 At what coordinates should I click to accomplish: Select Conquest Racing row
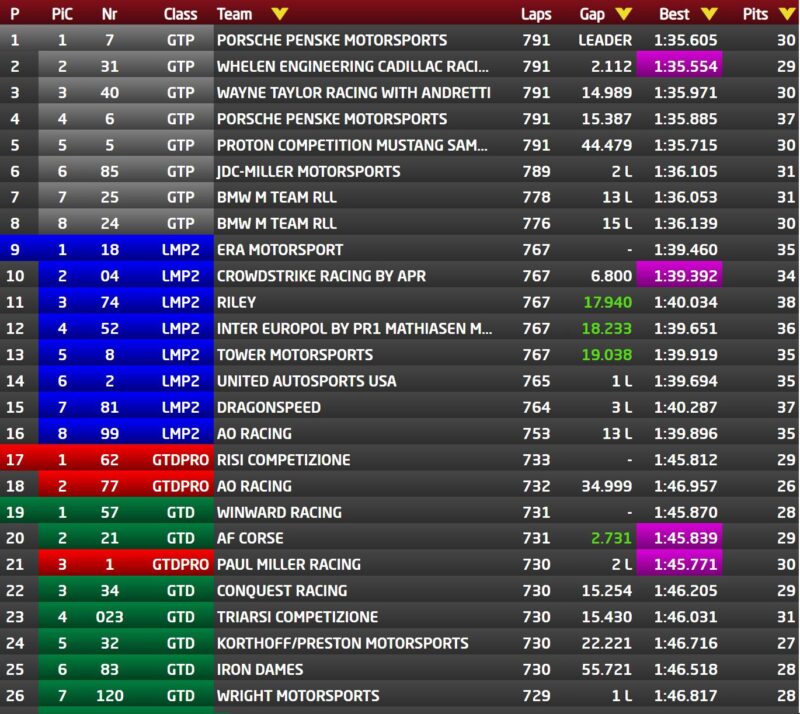(x=400, y=590)
